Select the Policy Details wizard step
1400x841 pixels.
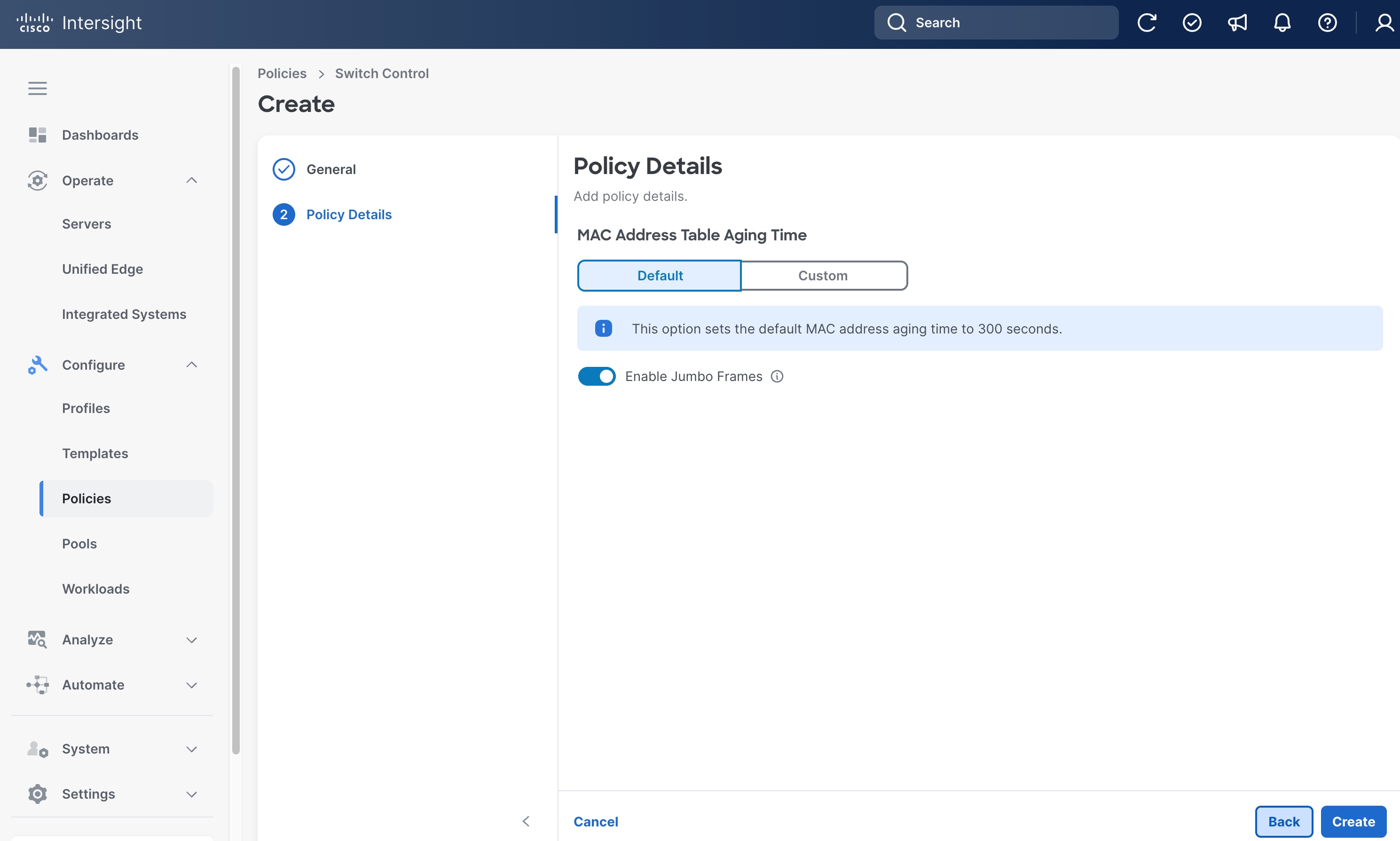349,214
